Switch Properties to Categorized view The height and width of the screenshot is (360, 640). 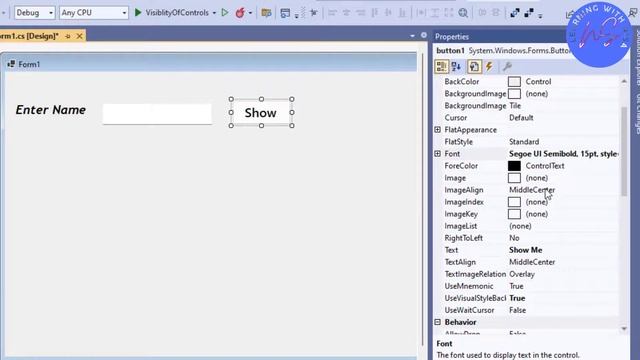pyautogui.click(x=441, y=67)
